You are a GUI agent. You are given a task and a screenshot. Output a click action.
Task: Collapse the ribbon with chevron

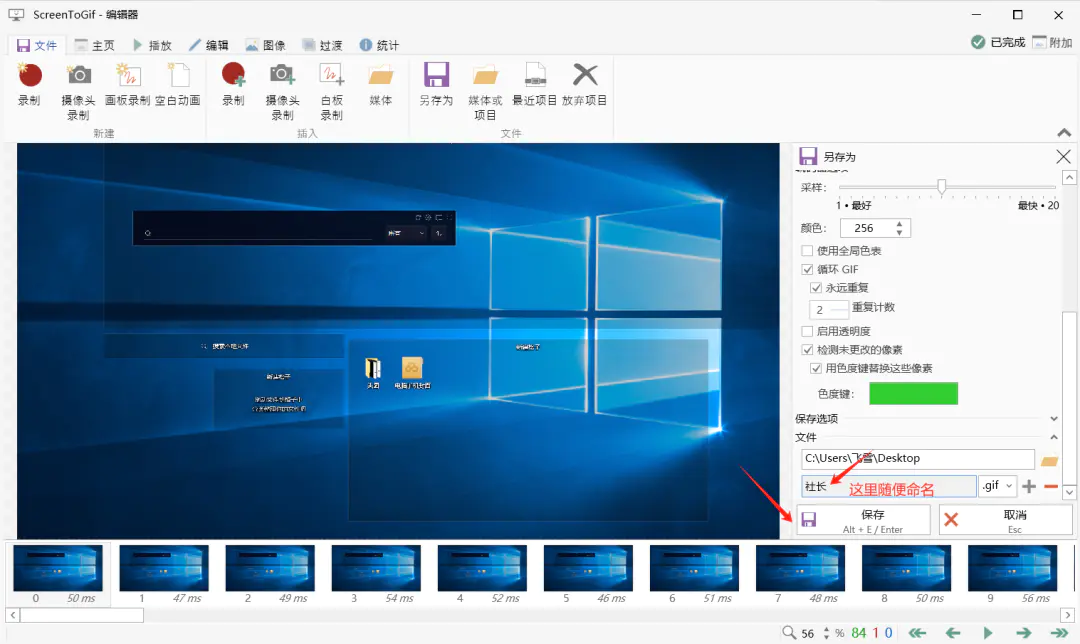1064,132
